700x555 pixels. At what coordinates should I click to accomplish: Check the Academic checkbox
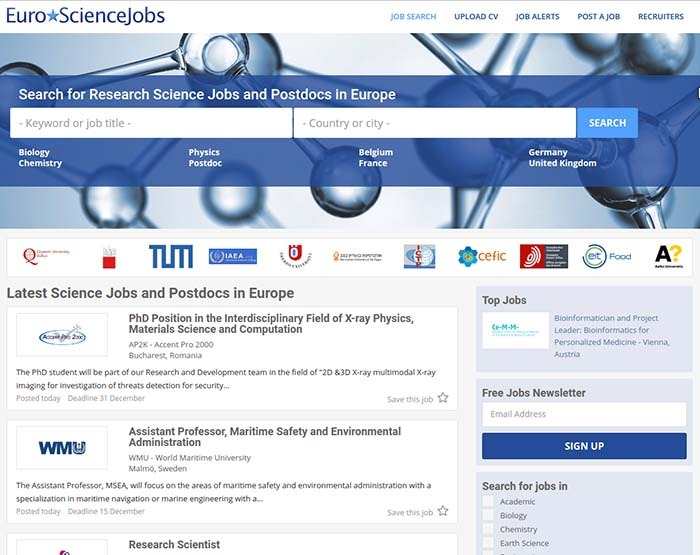coord(488,502)
